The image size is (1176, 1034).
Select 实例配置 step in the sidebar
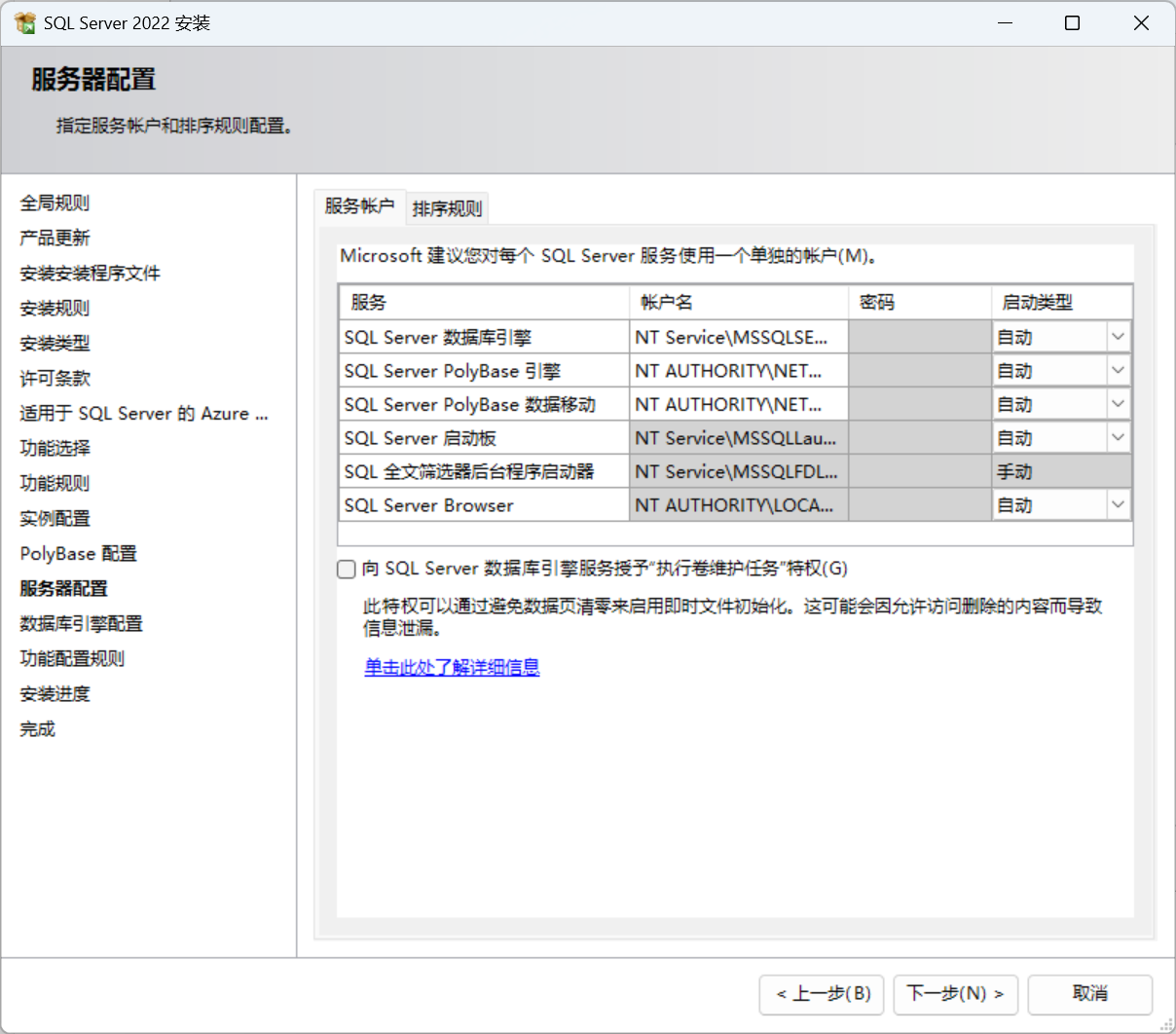tap(55, 518)
